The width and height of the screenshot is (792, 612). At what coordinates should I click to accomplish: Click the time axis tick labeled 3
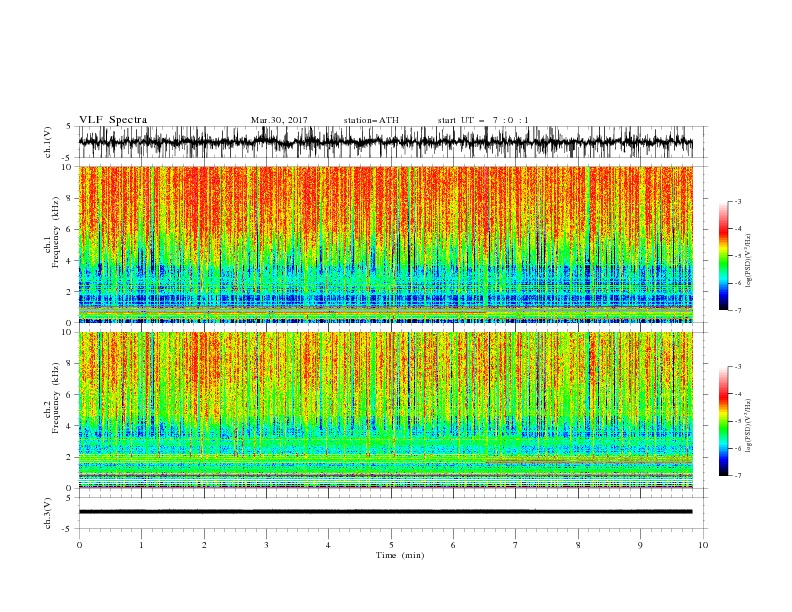coord(266,545)
